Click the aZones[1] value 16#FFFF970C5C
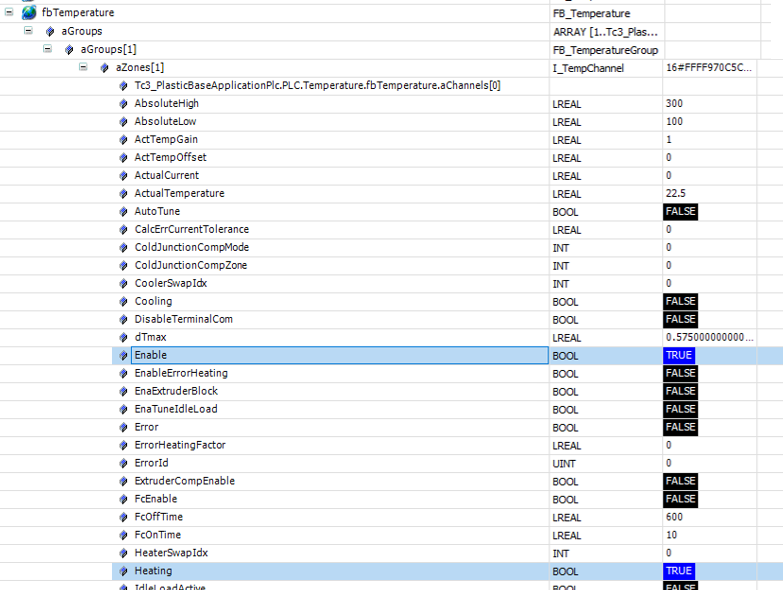The height and width of the screenshot is (590, 783). pos(708,67)
